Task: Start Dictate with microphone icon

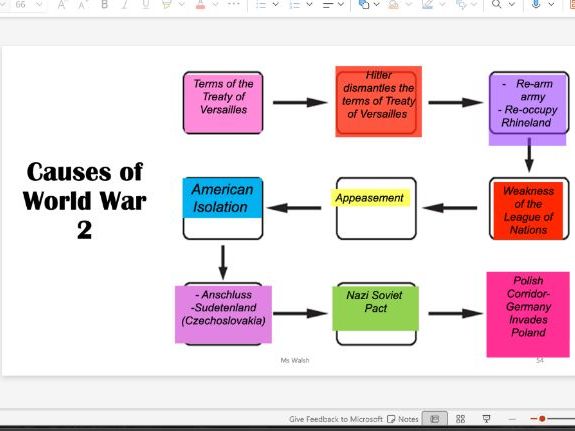Action: [x=536, y=4]
